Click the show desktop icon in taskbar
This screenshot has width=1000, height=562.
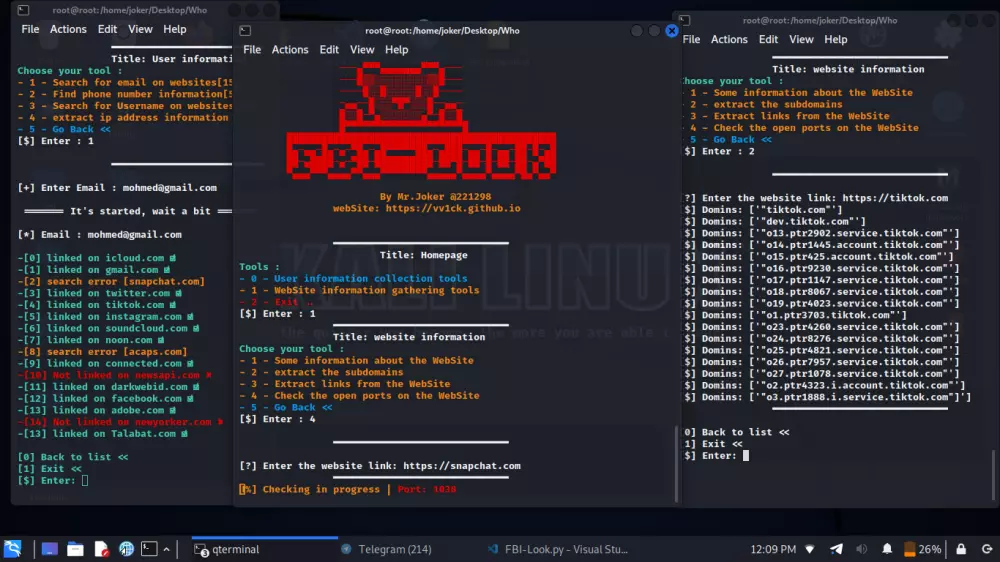pos(49,549)
